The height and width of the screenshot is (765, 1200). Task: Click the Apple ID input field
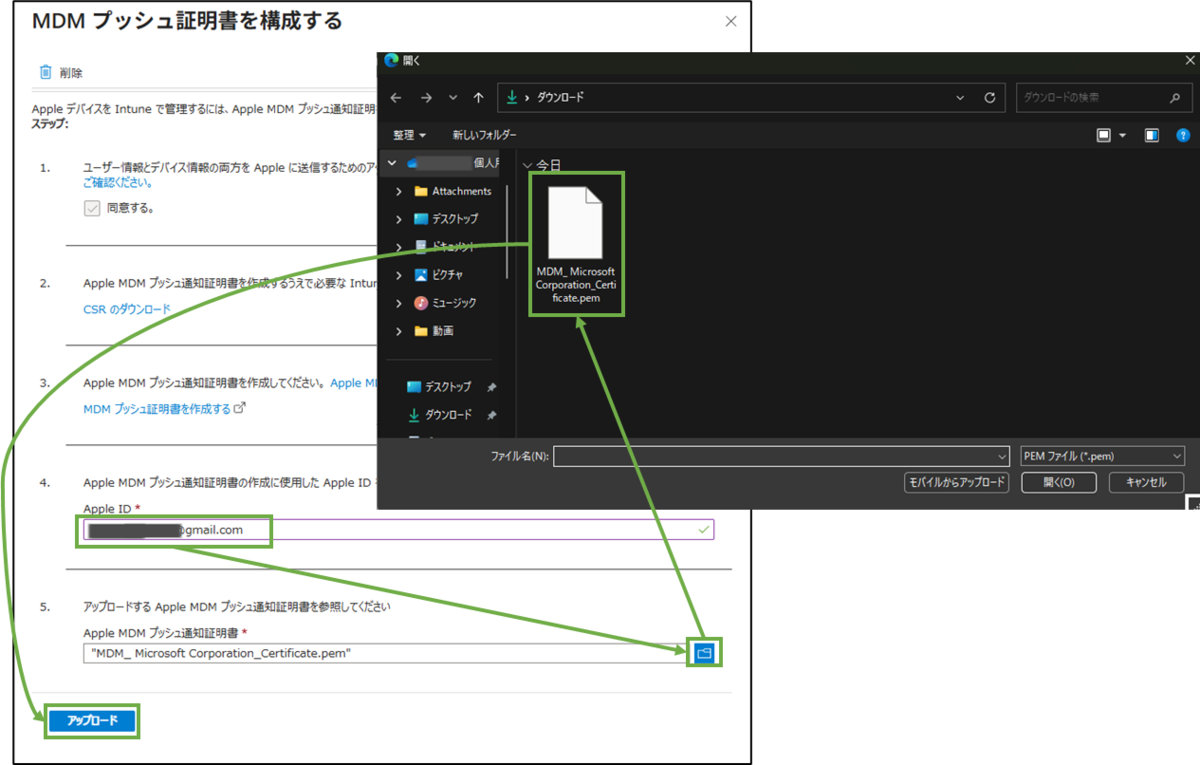[x=398, y=530]
